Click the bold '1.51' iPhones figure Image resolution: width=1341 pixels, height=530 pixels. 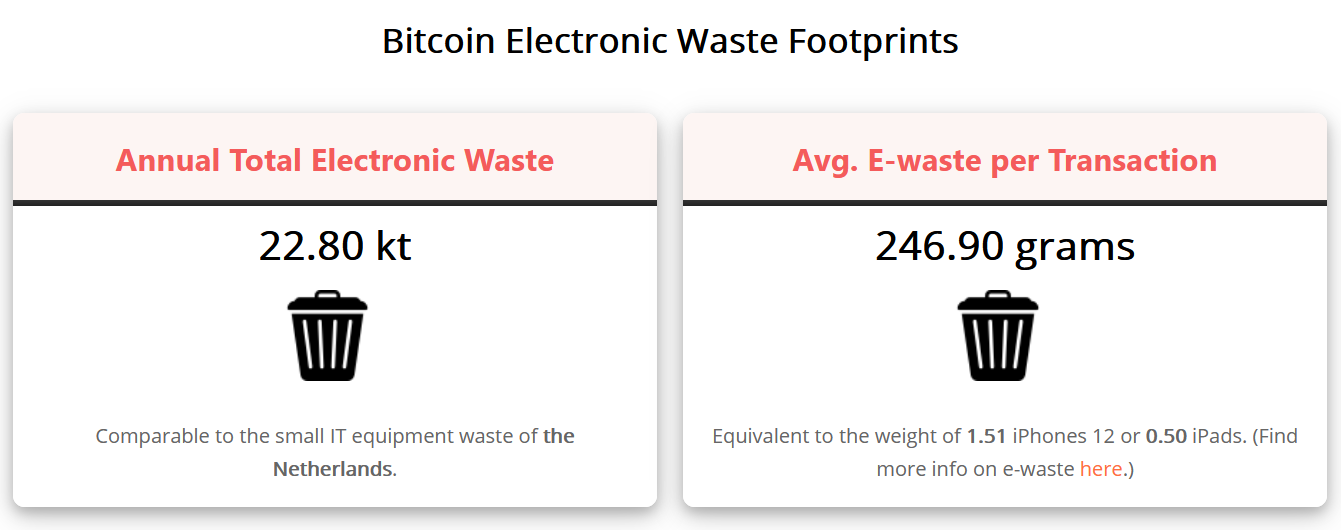[x=986, y=437]
